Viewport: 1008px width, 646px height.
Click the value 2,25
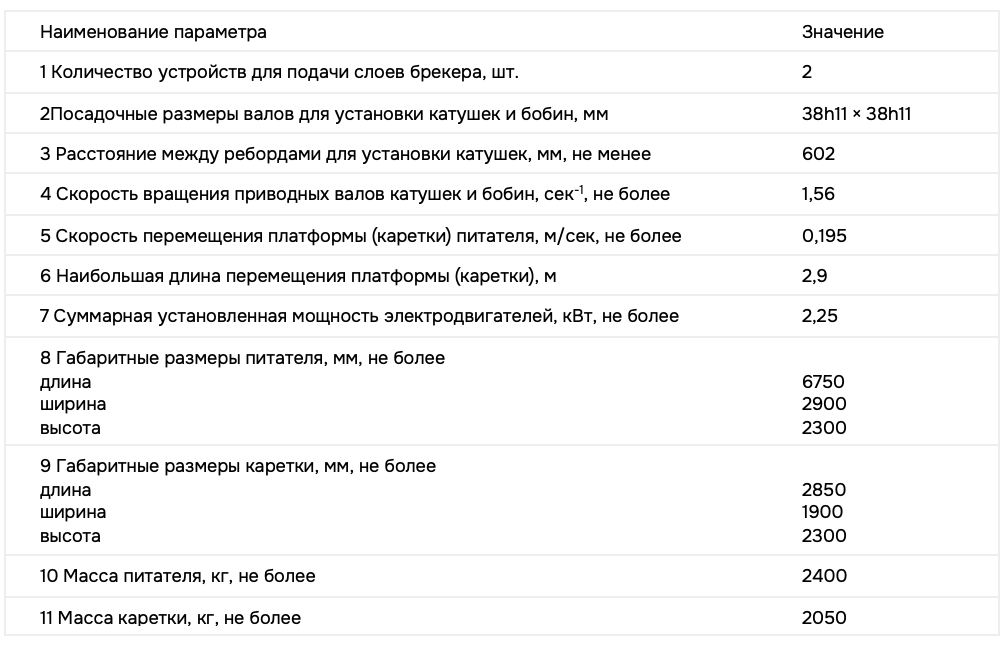(x=819, y=316)
